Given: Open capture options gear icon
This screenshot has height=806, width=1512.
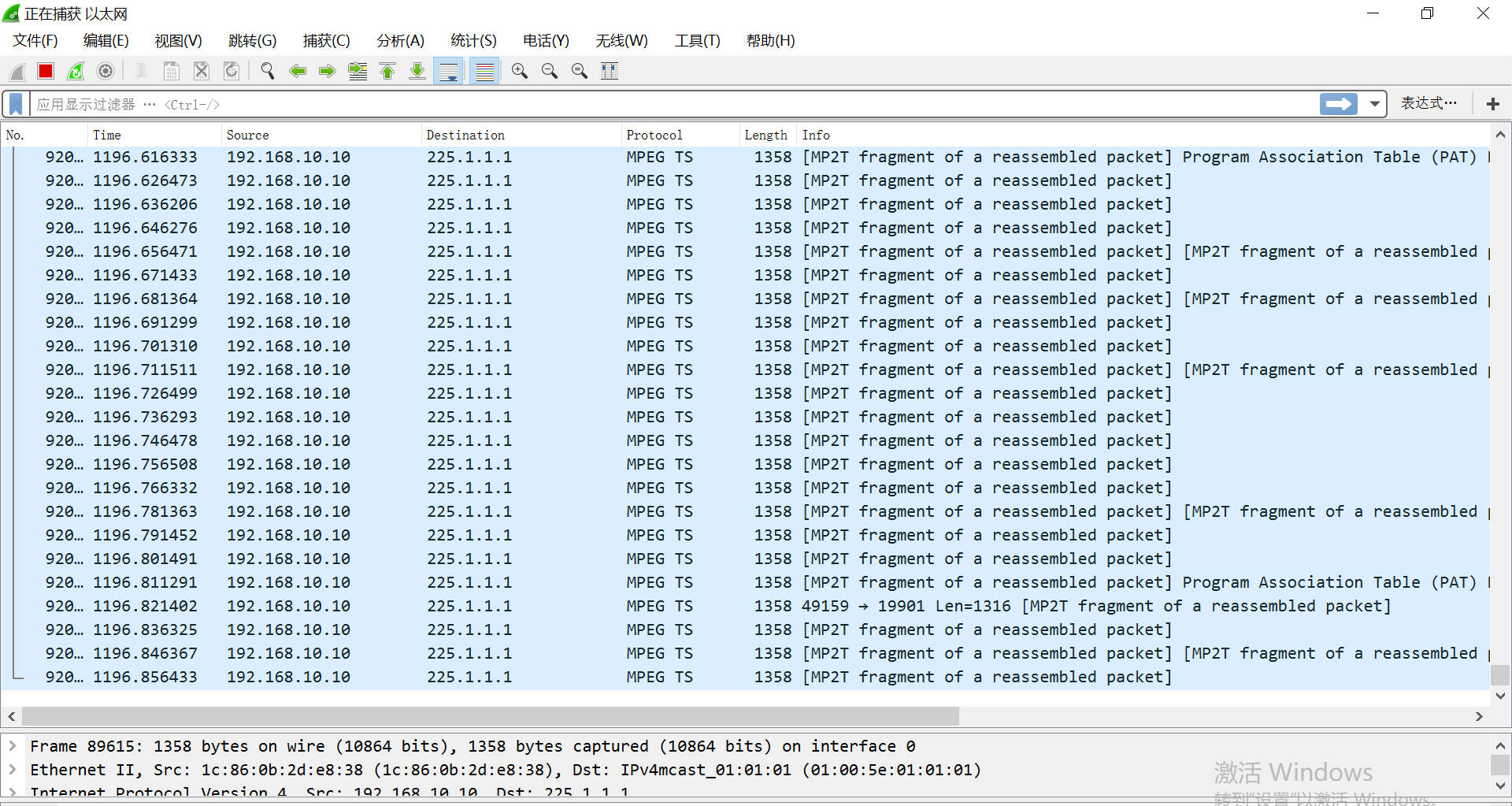Looking at the screenshot, I should tap(106, 72).
